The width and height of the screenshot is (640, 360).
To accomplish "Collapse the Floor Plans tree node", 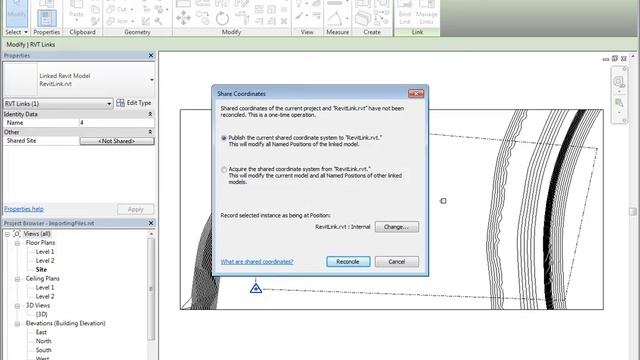I will click(17, 243).
